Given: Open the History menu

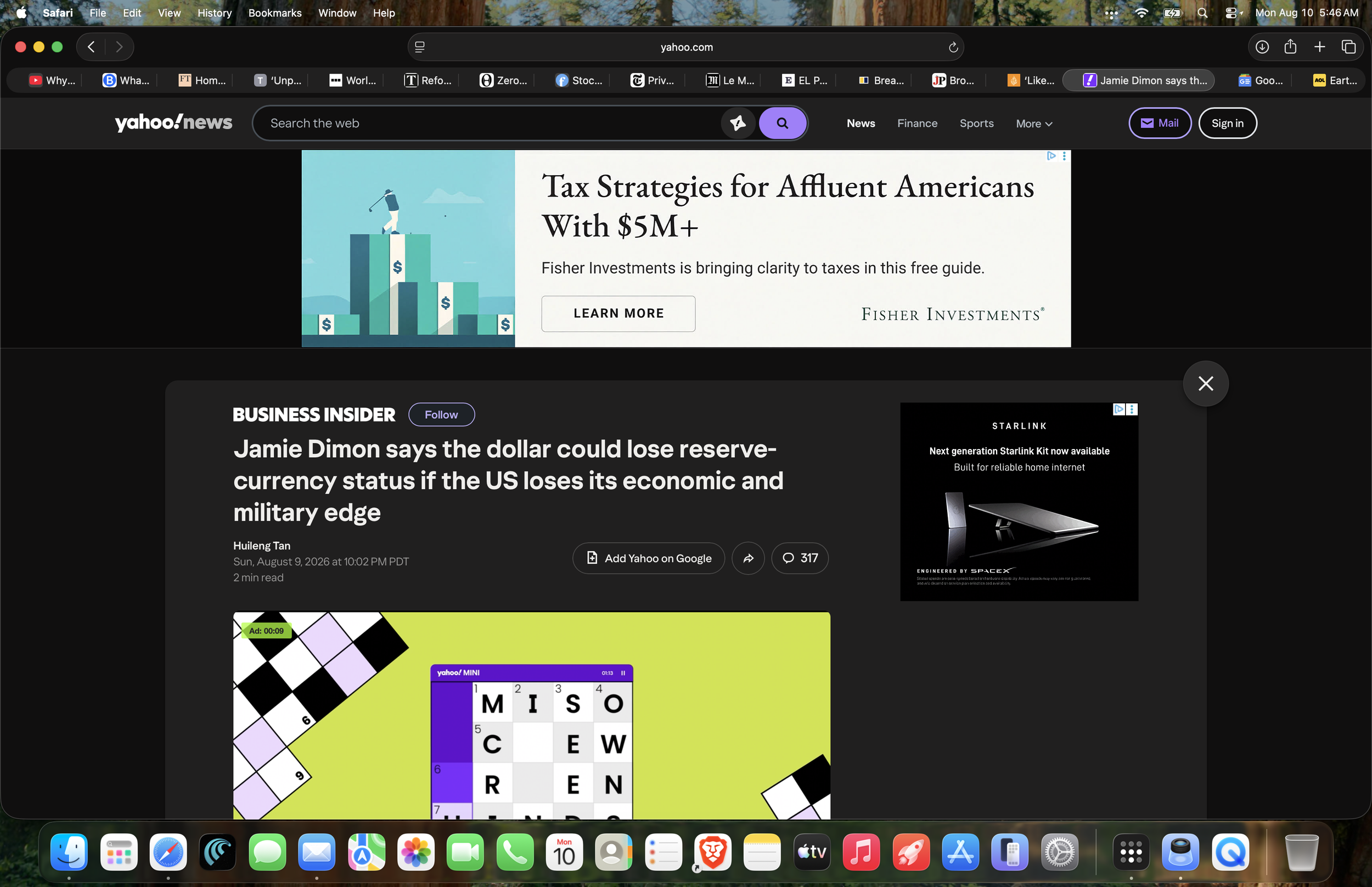Looking at the screenshot, I should tap(214, 13).
